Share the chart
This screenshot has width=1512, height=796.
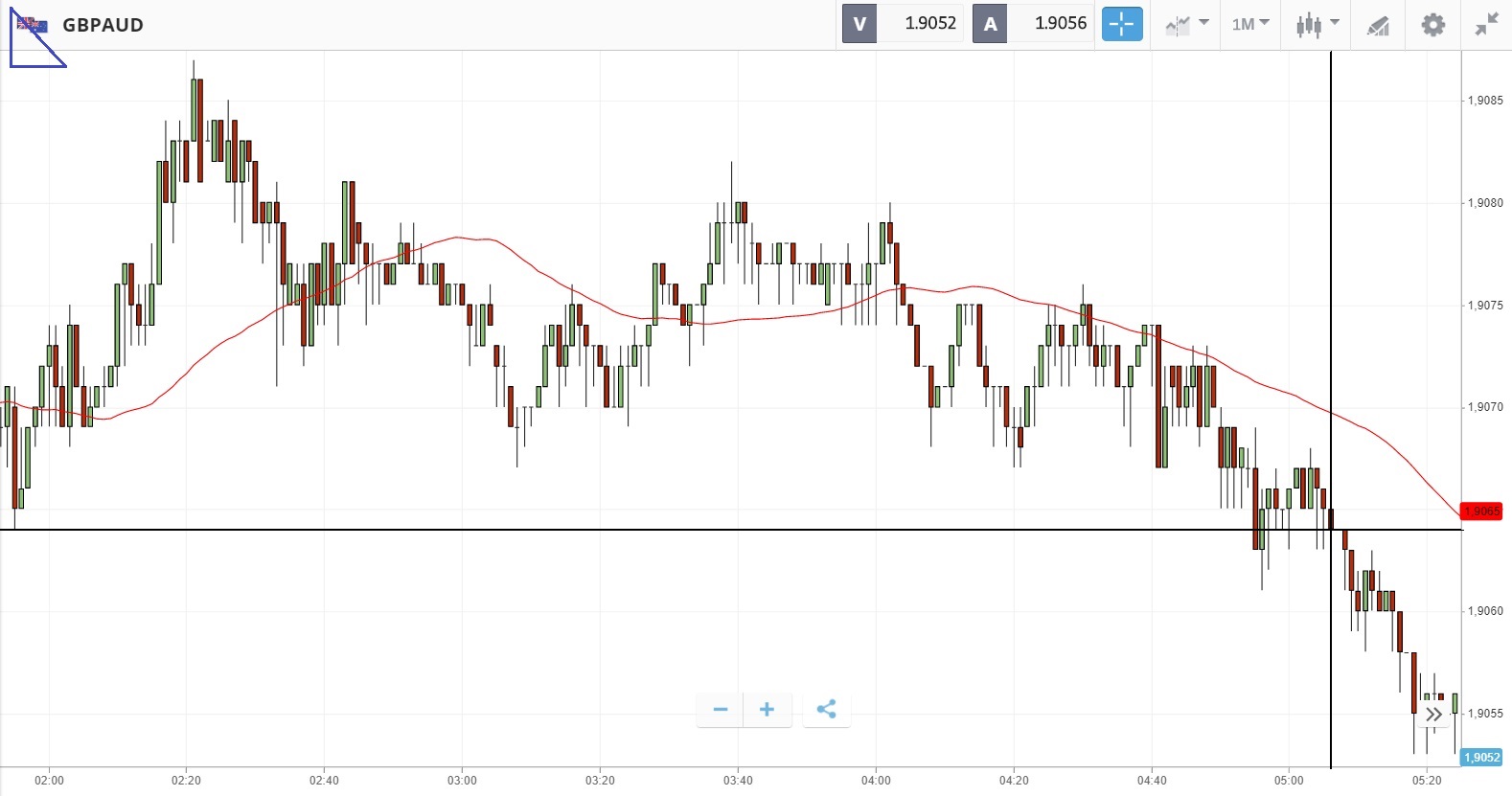point(826,710)
